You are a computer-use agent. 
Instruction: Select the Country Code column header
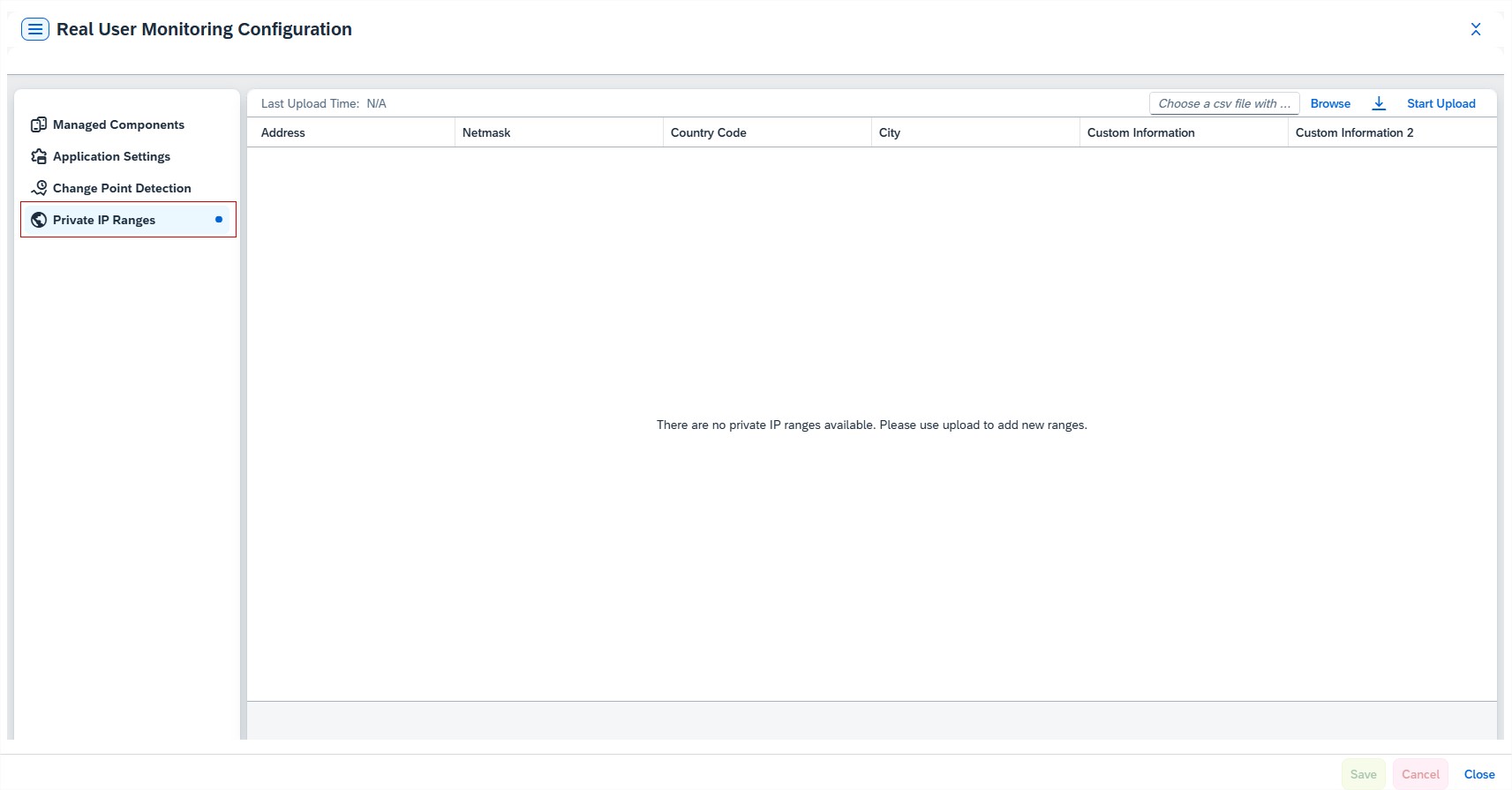[x=708, y=132]
